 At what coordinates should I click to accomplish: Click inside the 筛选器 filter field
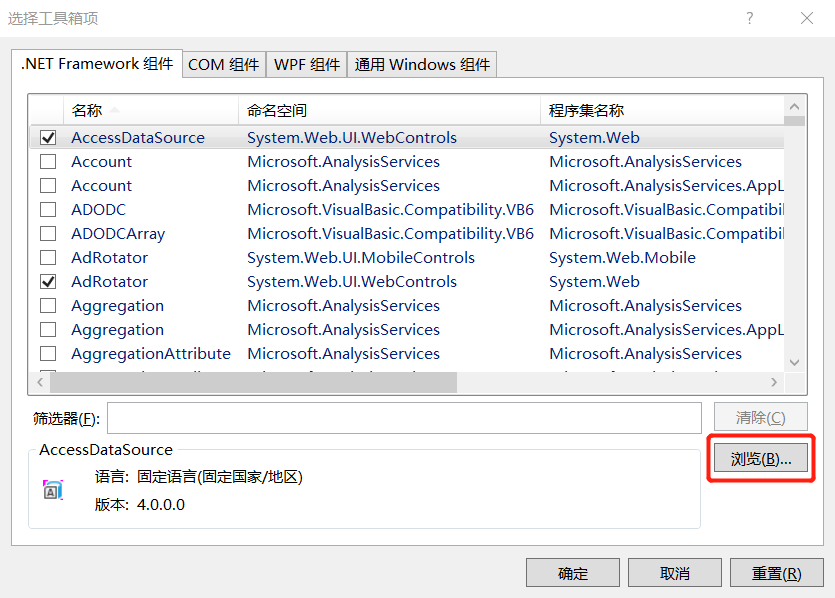pos(400,416)
